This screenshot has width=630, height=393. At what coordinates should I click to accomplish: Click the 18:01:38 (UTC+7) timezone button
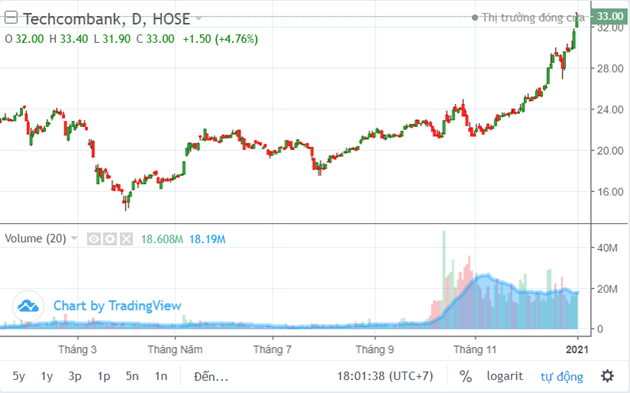pyautogui.click(x=385, y=376)
